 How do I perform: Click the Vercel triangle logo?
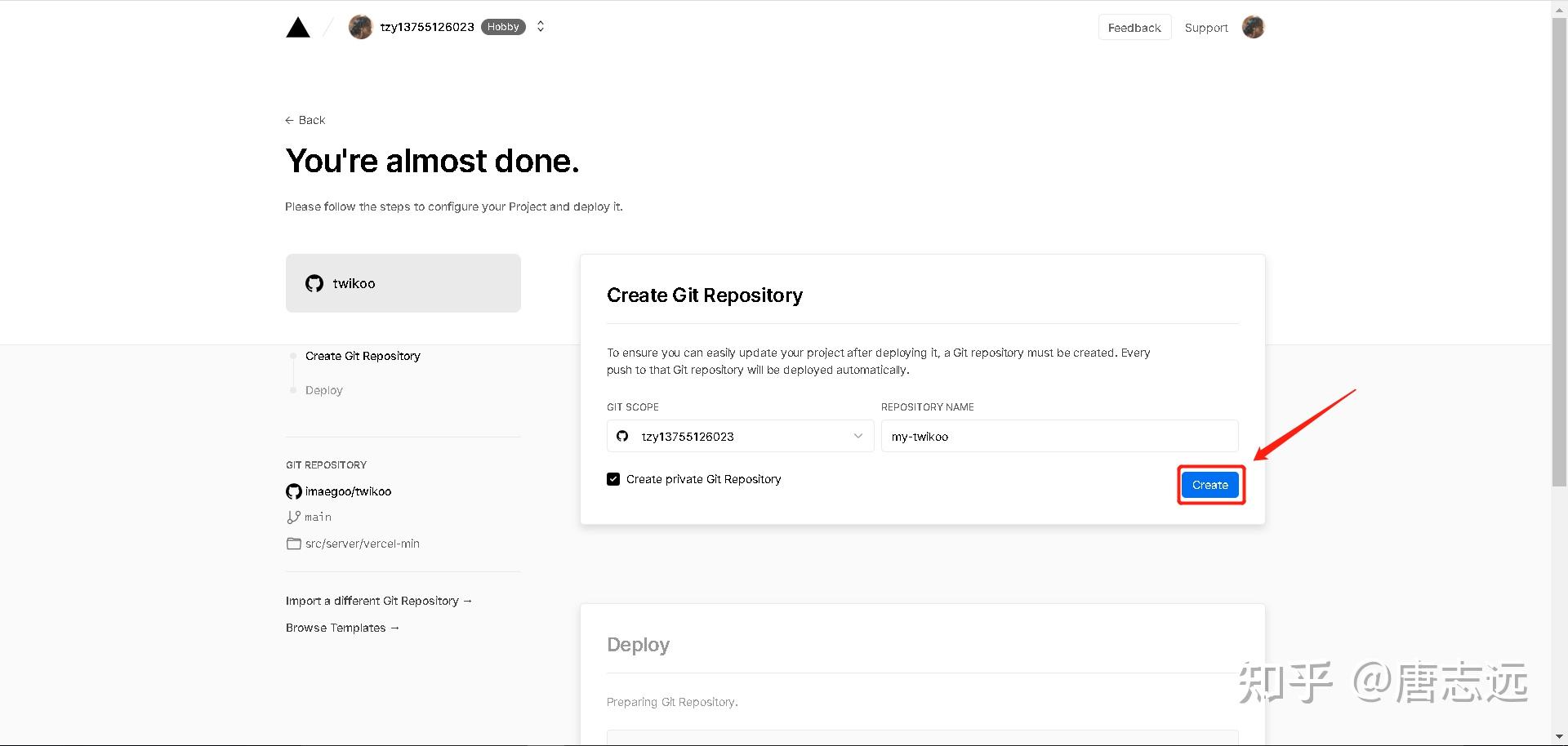298,28
